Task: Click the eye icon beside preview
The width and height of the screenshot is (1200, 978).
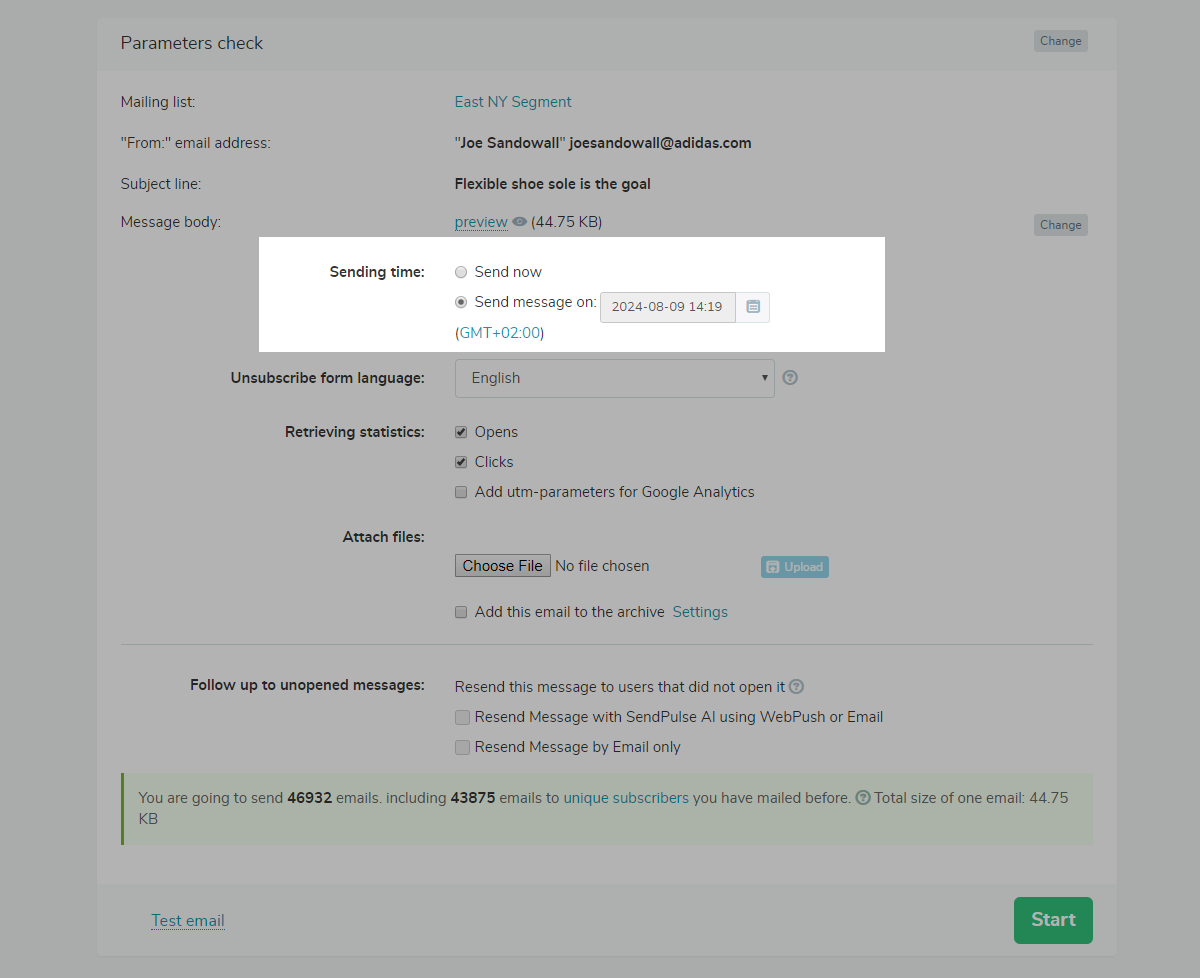Action: pos(519,222)
